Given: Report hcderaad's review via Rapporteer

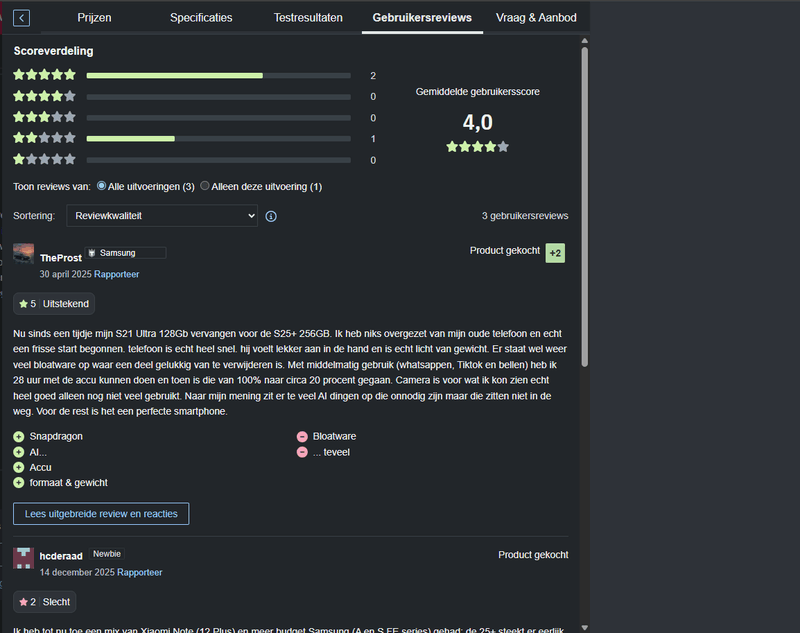Looking at the screenshot, I should (139, 572).
